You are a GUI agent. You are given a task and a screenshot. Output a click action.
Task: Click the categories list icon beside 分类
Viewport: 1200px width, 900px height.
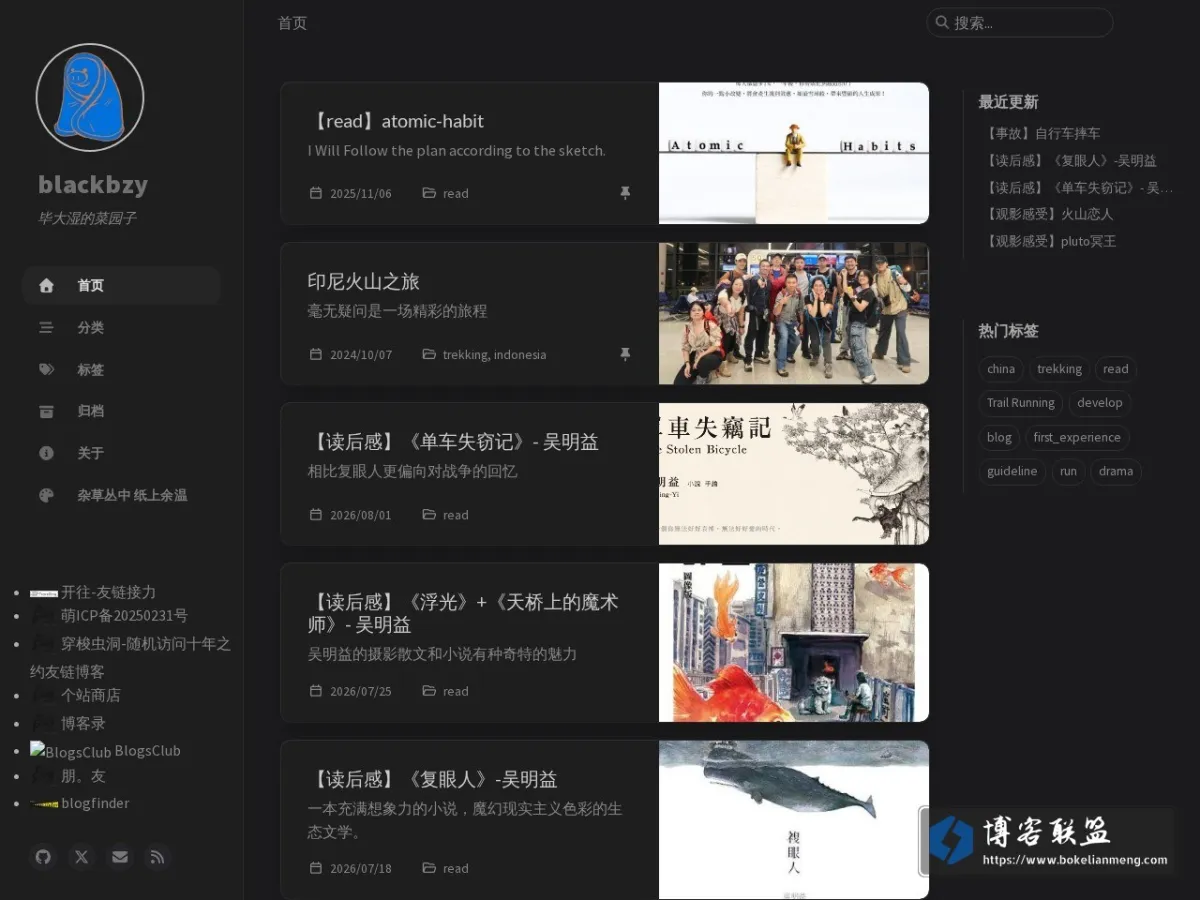pyautogui.click(x=46, y=327)
